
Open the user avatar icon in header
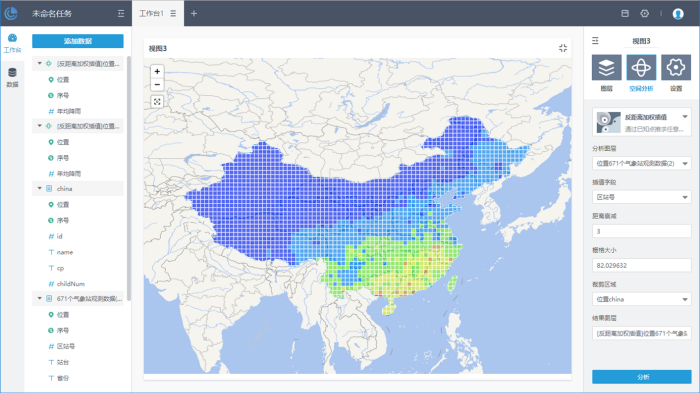pos(678,14)
